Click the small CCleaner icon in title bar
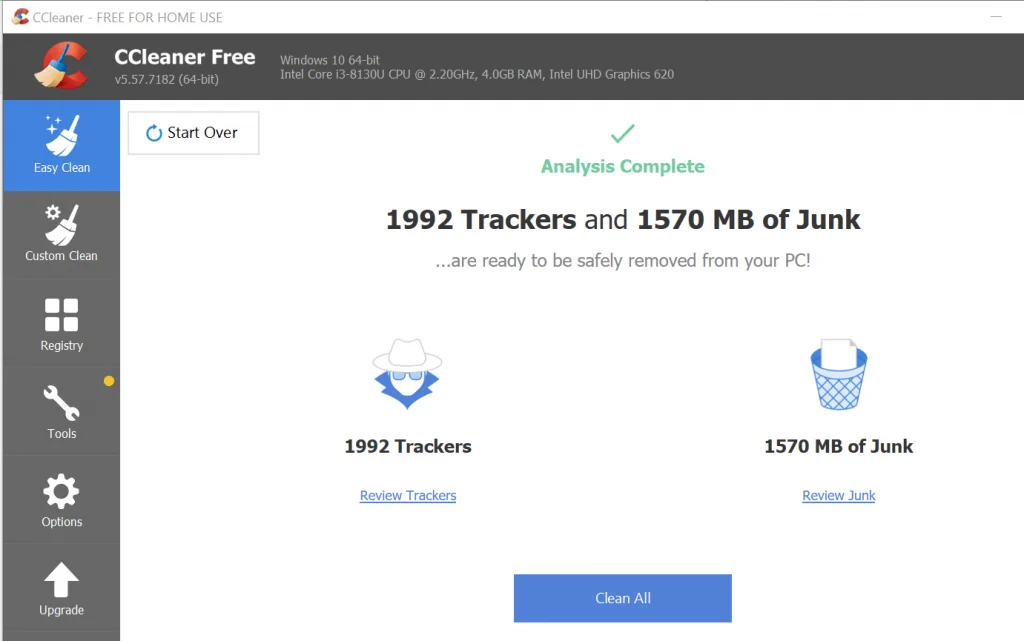The image size is (1024, 641). point(19,17)
